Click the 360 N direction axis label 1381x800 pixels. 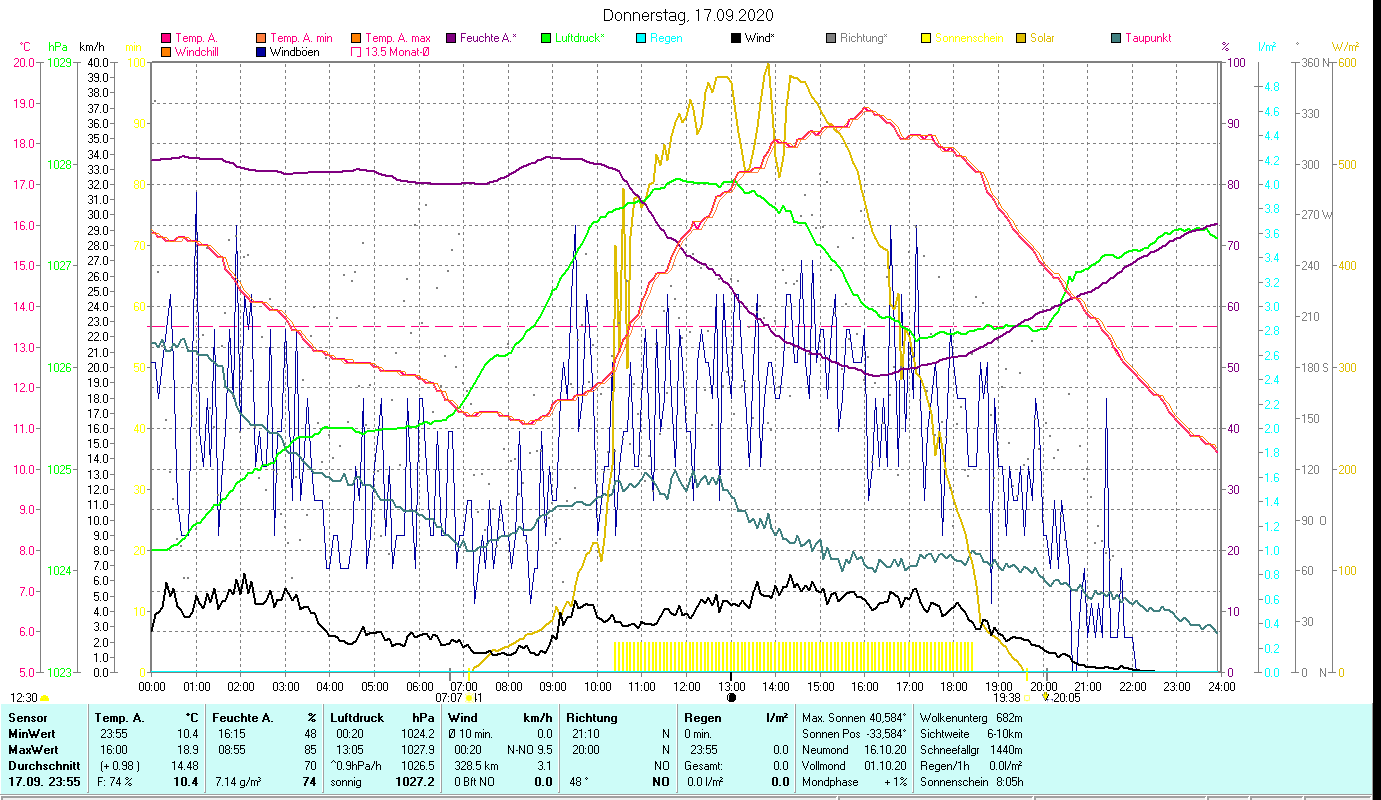1315,63
